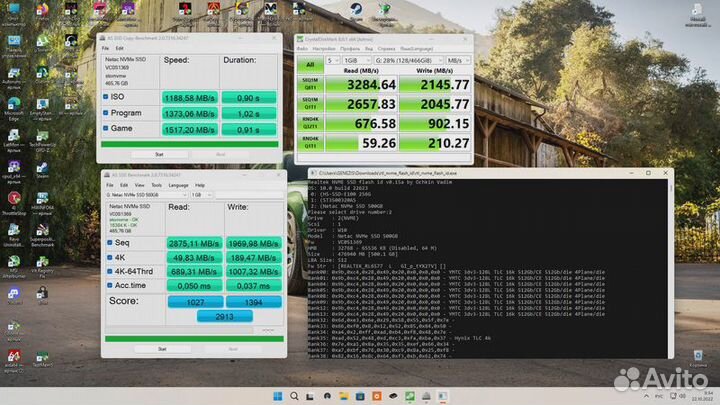Open the Recycle Bin desktop icon
This screenshot has height=405, width=720.
[x=698, y=357]
